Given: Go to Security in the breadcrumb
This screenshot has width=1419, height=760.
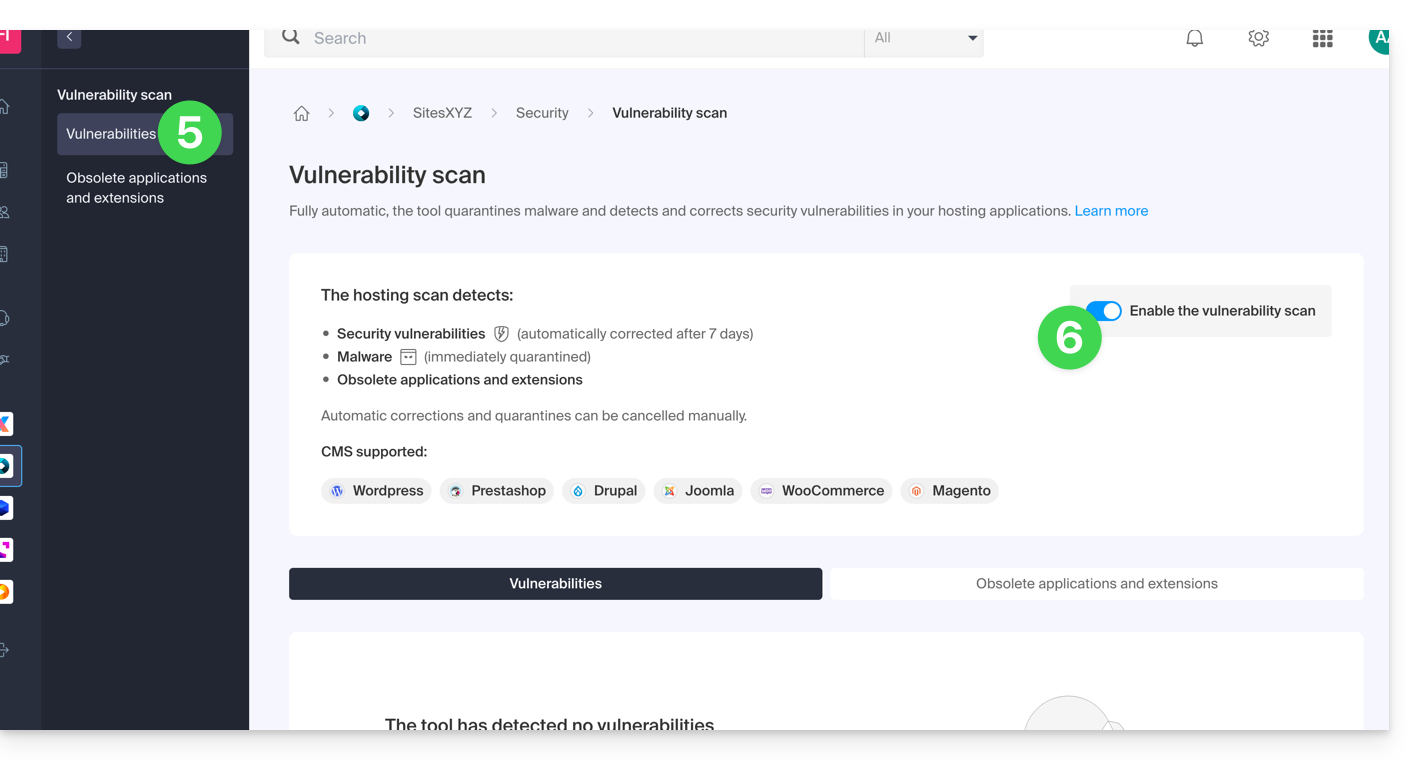Looking at the screenshot, I should coord(542,114).
